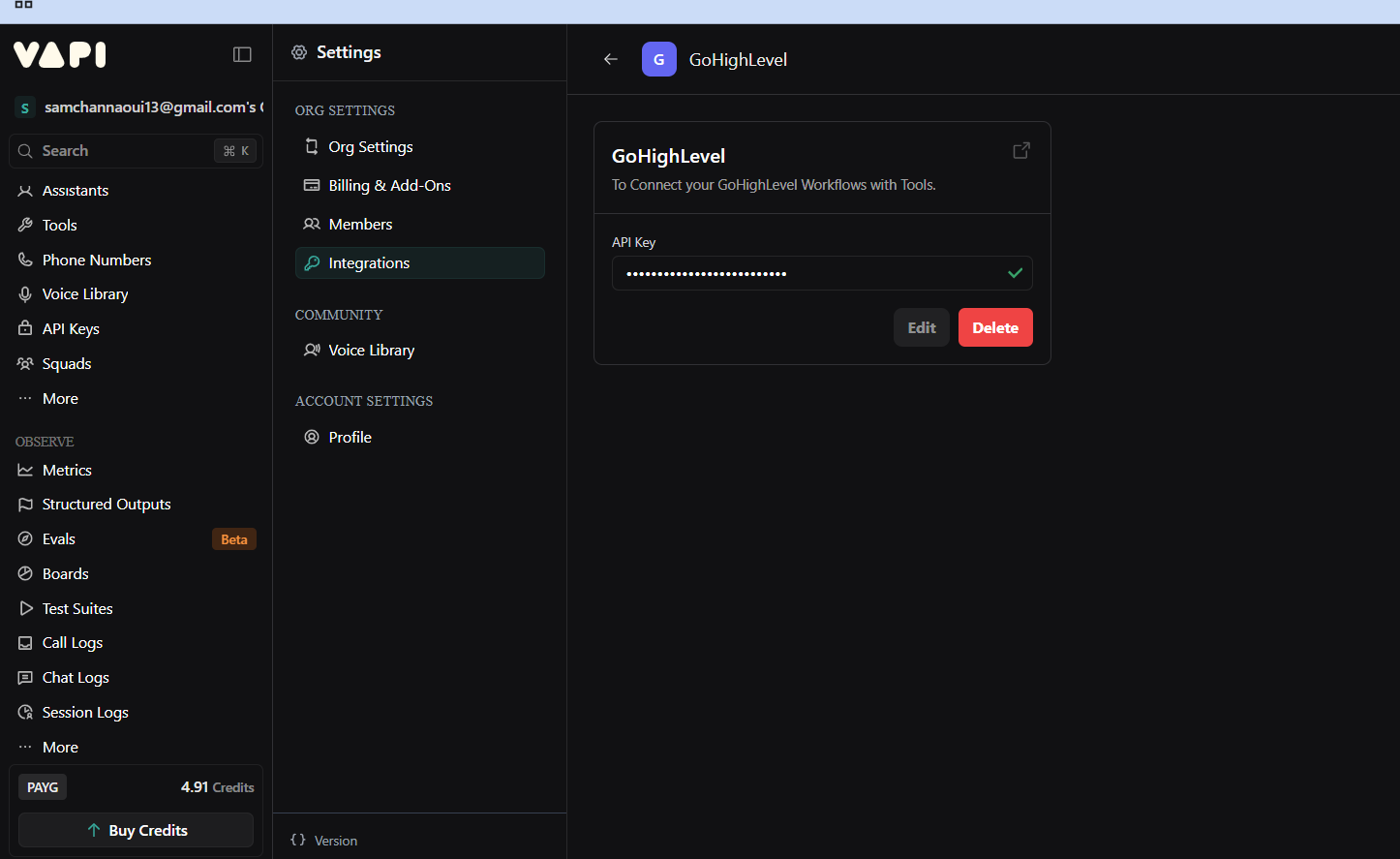Expand the More item under Assistants group
1400x859 pixels.
(x=60, y=398)
